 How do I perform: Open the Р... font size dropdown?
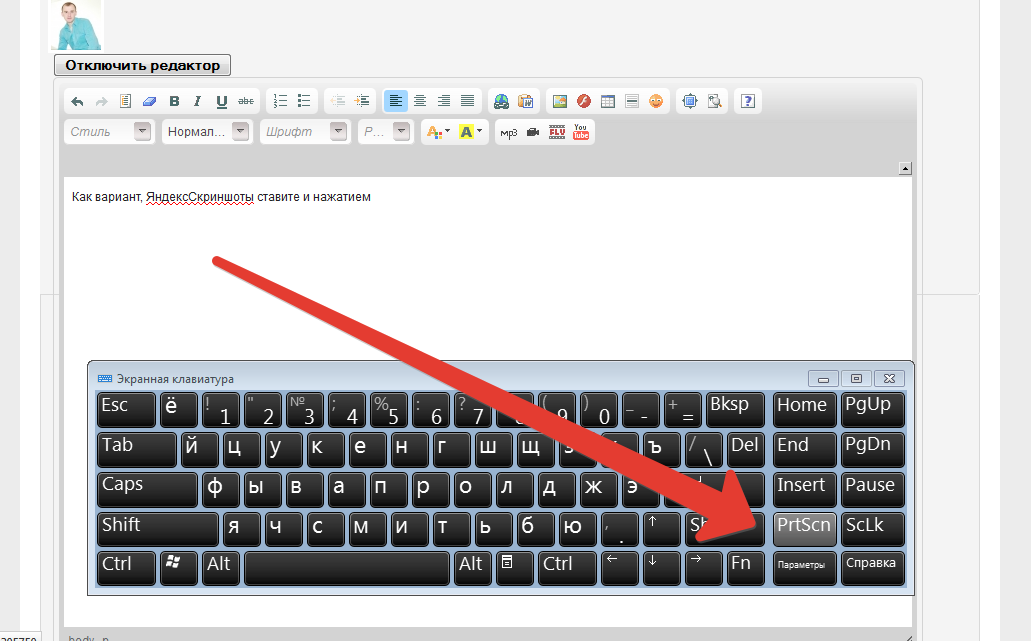click(385, 131)
